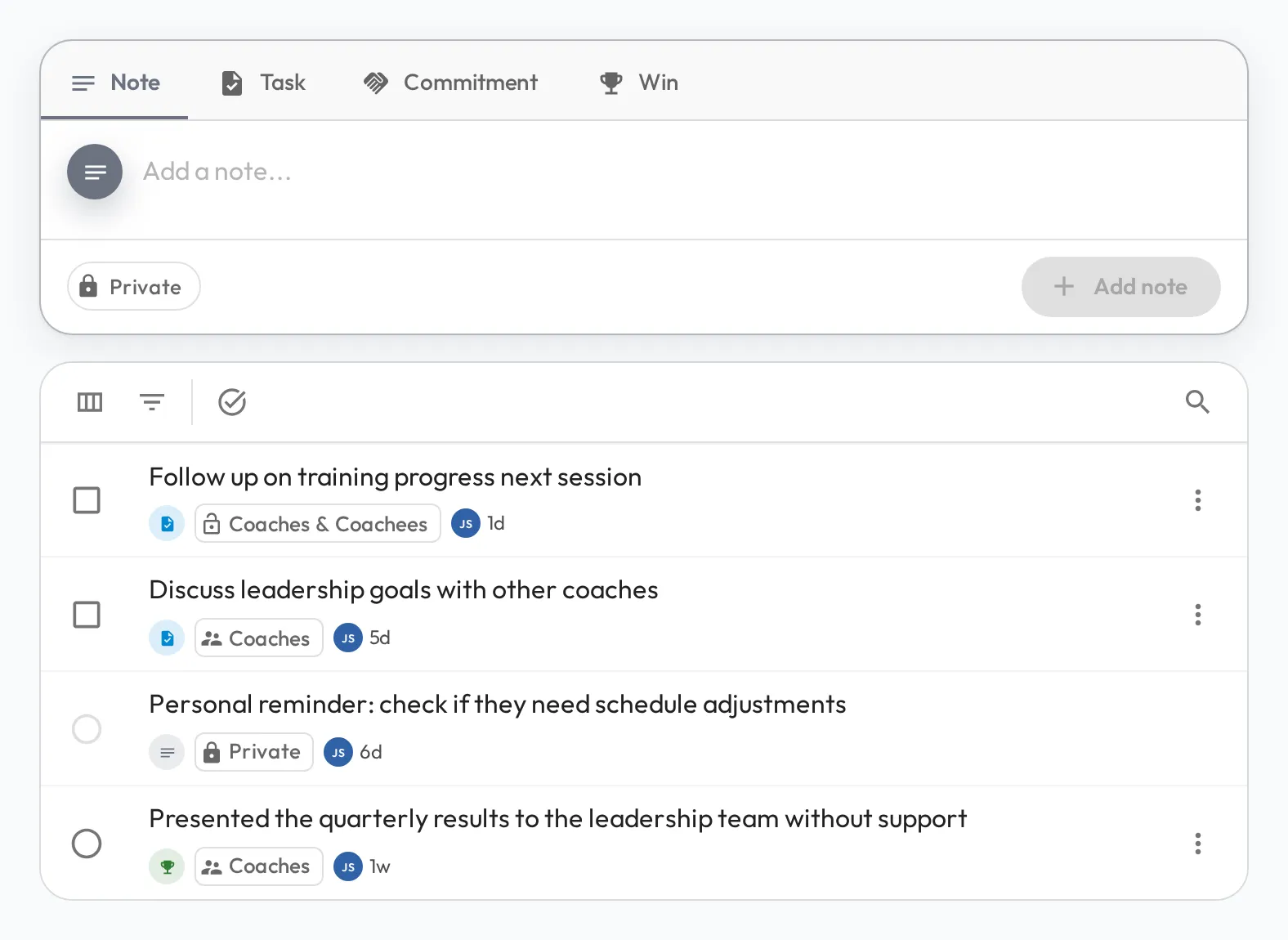This screenshot has width=1288, height=940.
Task: Open Private chip on Personal reminder row
Action: click(x=253, y=752)
